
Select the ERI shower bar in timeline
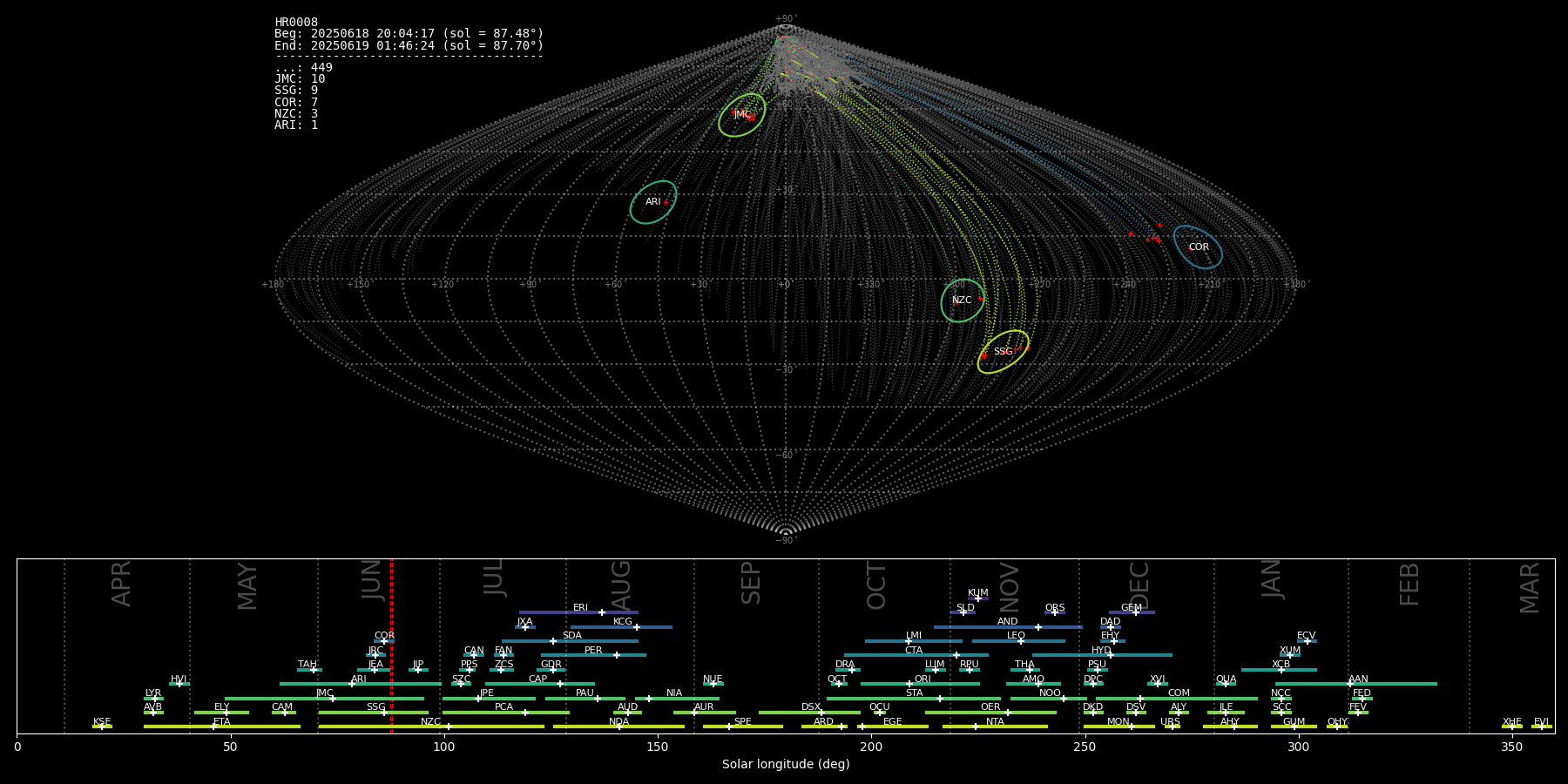[x=578, y=612]
